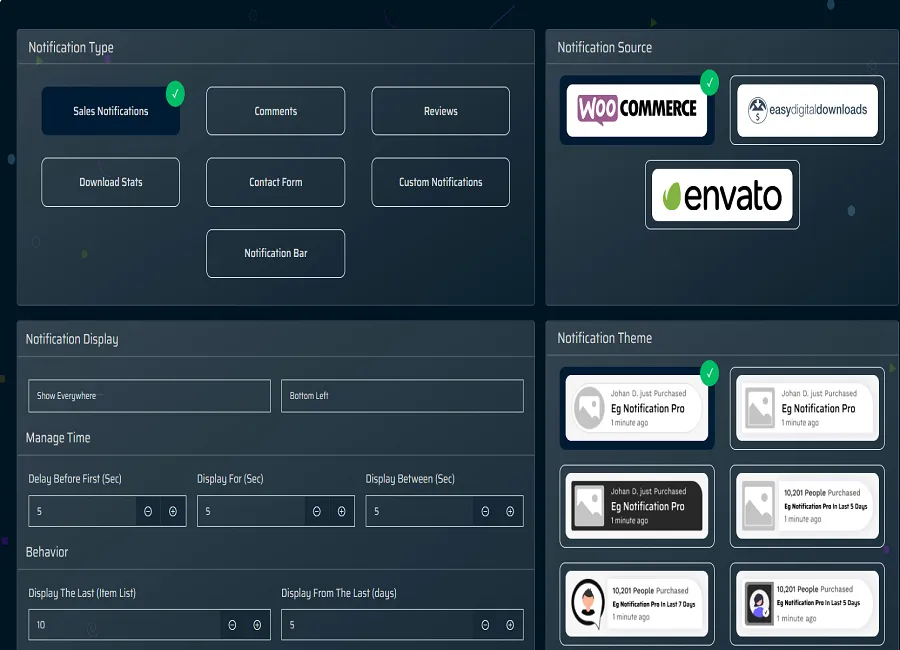Pick Custom Notifications type
The width and height of the screenshot is (900, 650).
440,182
